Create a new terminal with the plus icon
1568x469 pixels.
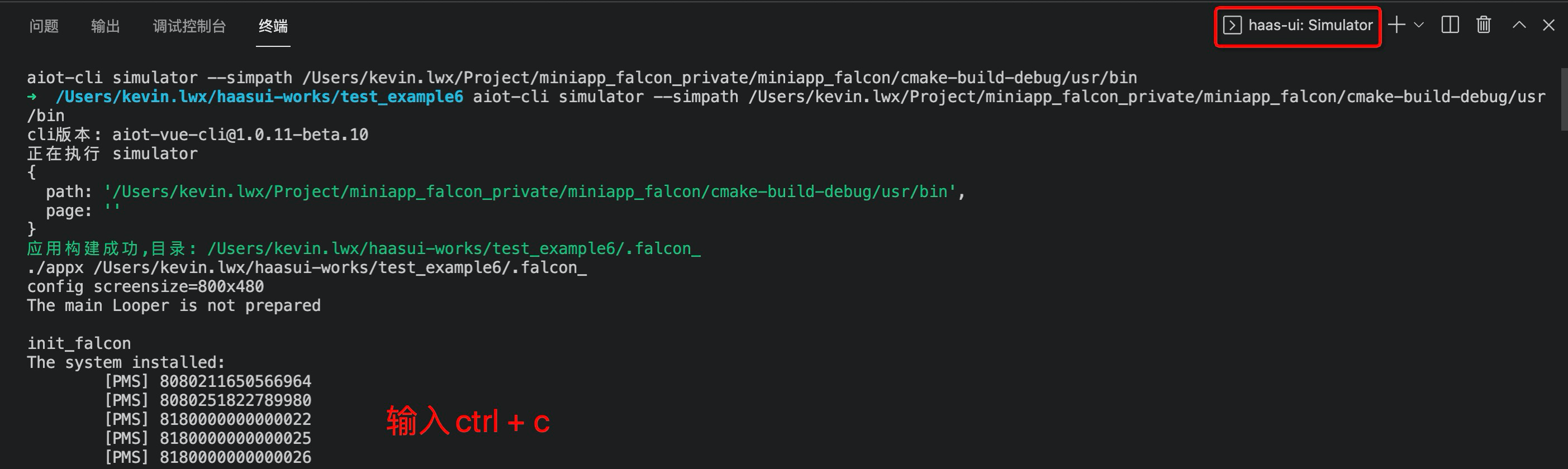coord(1396,25)
